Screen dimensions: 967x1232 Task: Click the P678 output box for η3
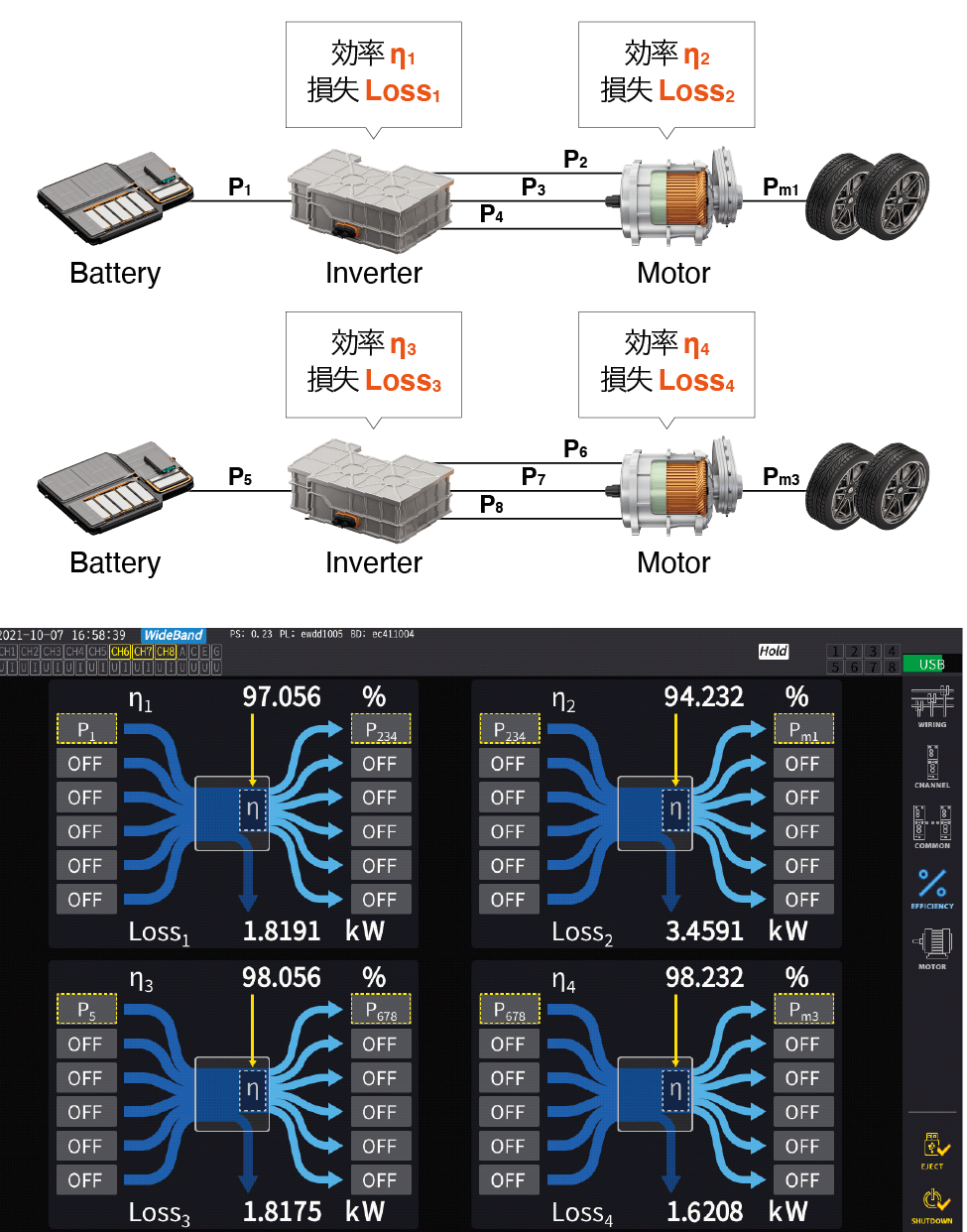(381, 1010)
